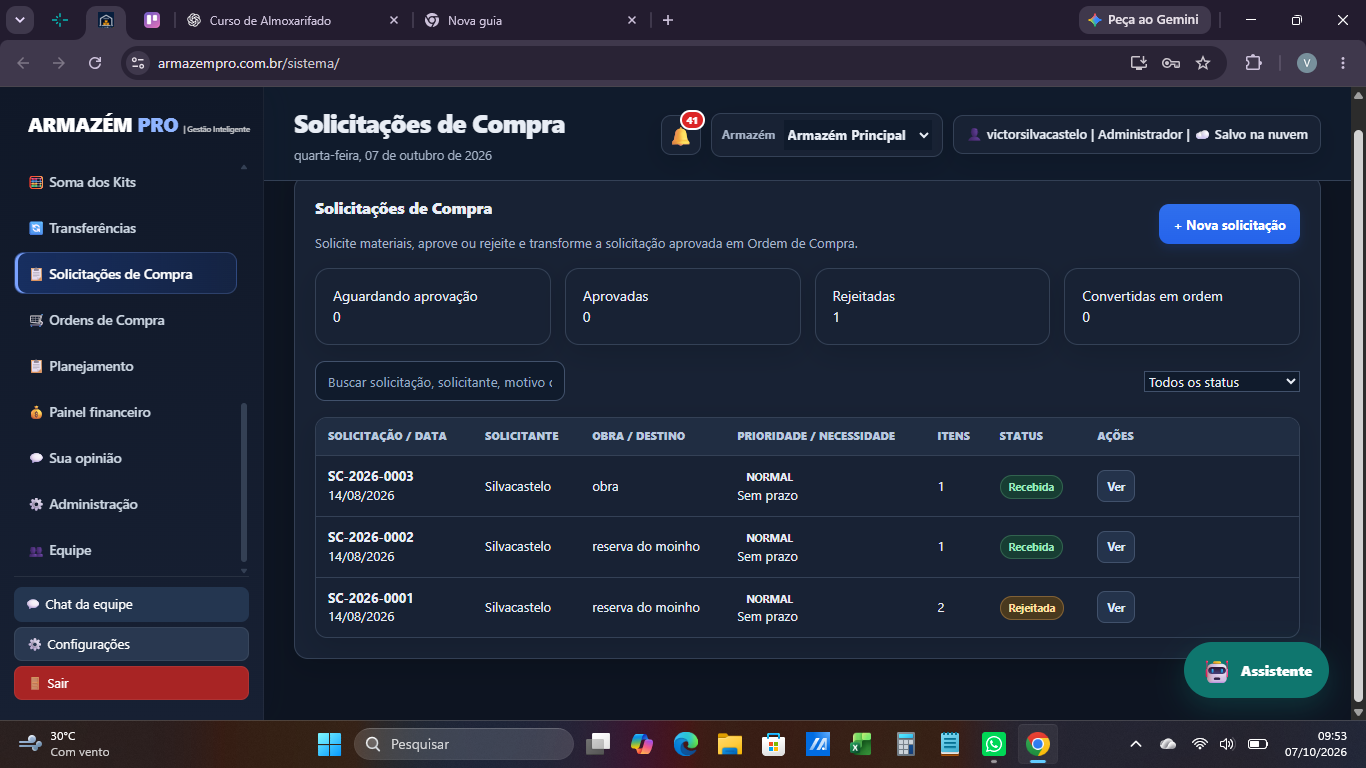The width and height of the screenshot is (1366, 768).
Task: Go back using the browser back arrow
Action: [x=24, y=63]
